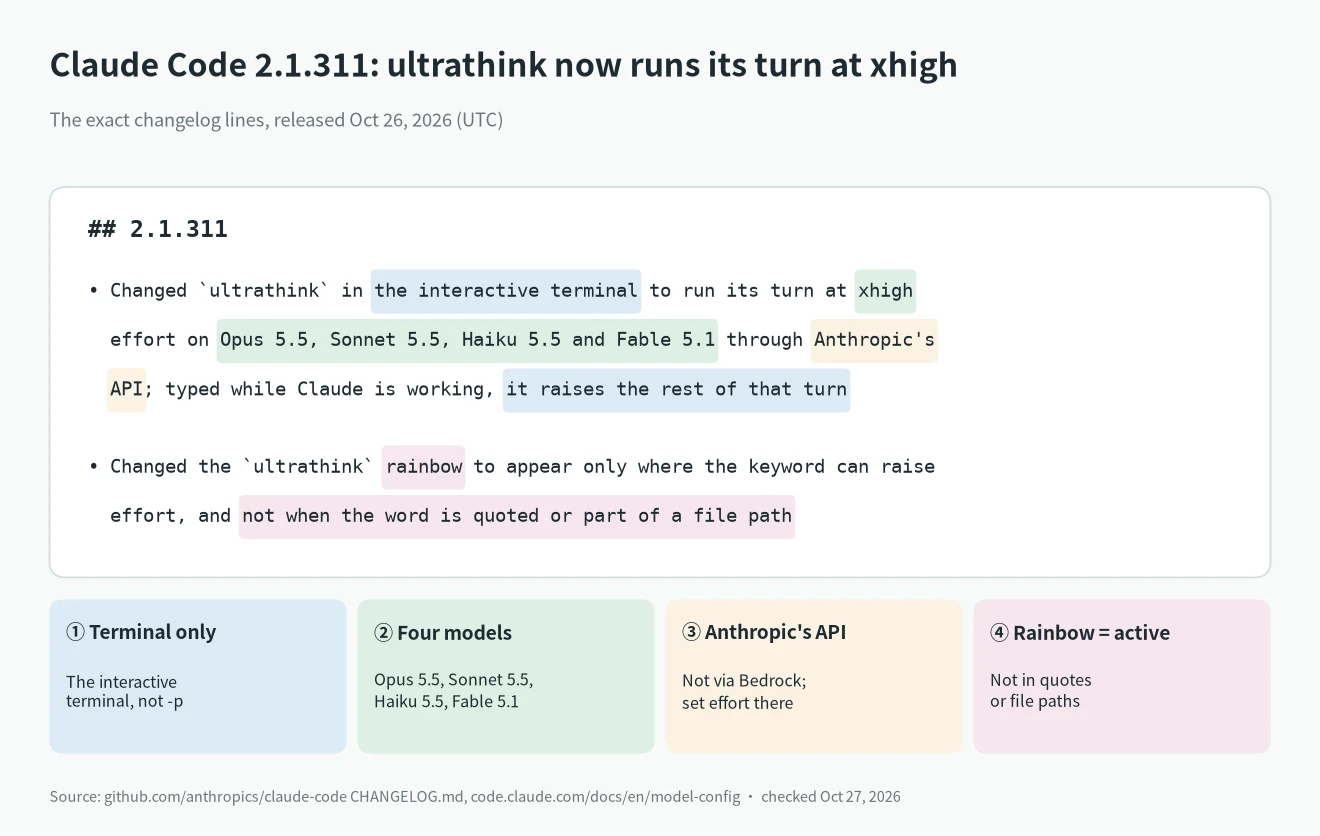Click the pink-highlighted word "rainbow"
Image resolution: width=1320 pixels, height=836 pixels.
(424, 467)
